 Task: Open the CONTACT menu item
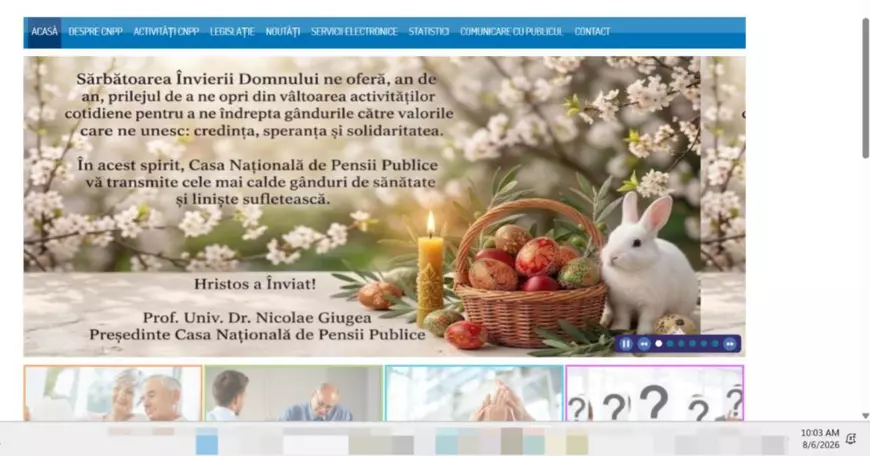592,32
